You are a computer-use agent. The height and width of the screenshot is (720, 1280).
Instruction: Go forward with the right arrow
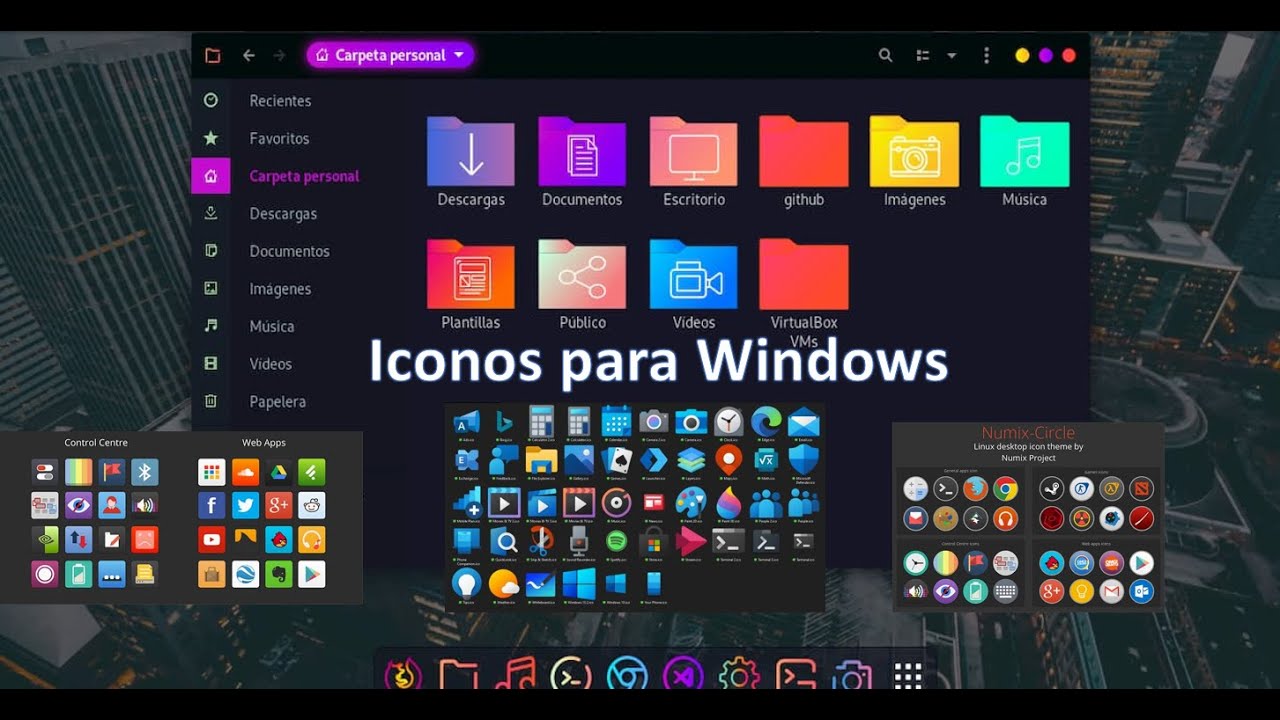tap(279, 56)
